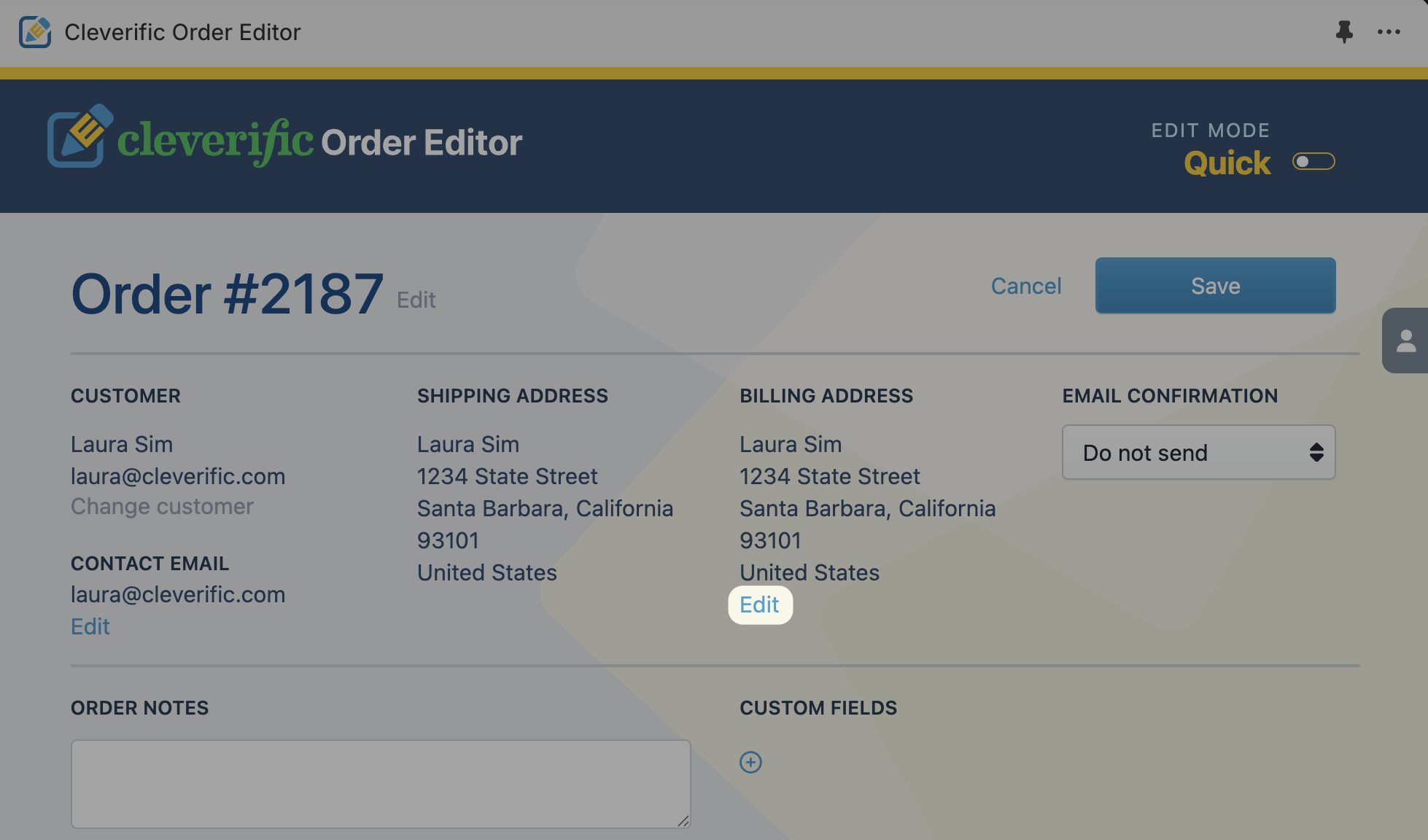
Task: Click the Save button
Action: click(x=1215, y=286)
